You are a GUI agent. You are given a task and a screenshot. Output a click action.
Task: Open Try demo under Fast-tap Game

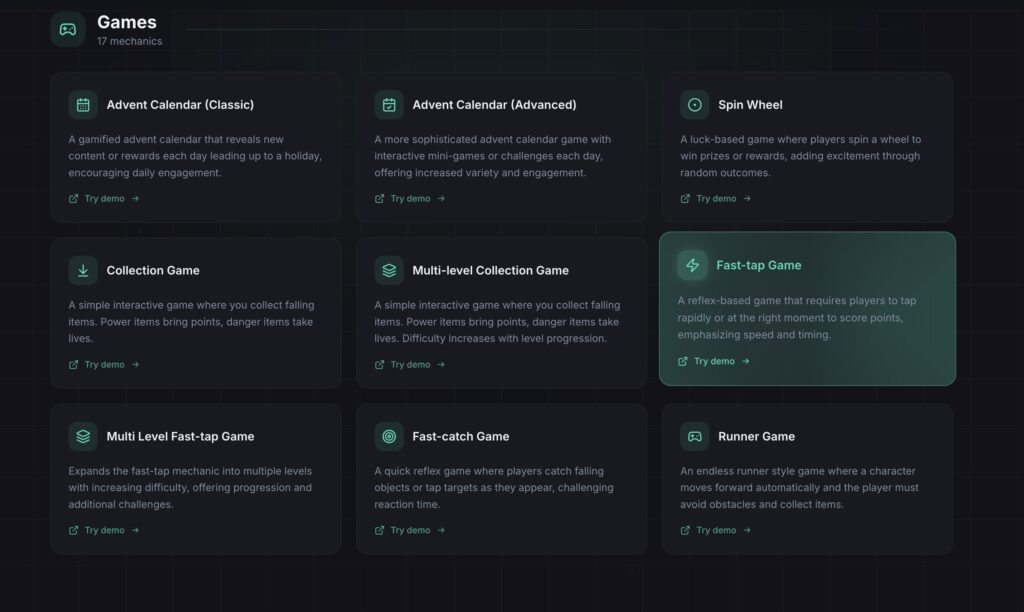tap(714, 361)
